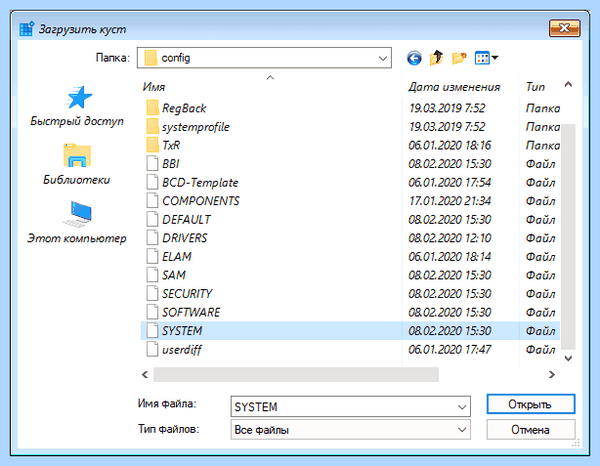The width and height of the screenshot is (600, 466).
Task: Click the SYSTEM row date 08.02.2020 15:30
Action: coord(450,331)
